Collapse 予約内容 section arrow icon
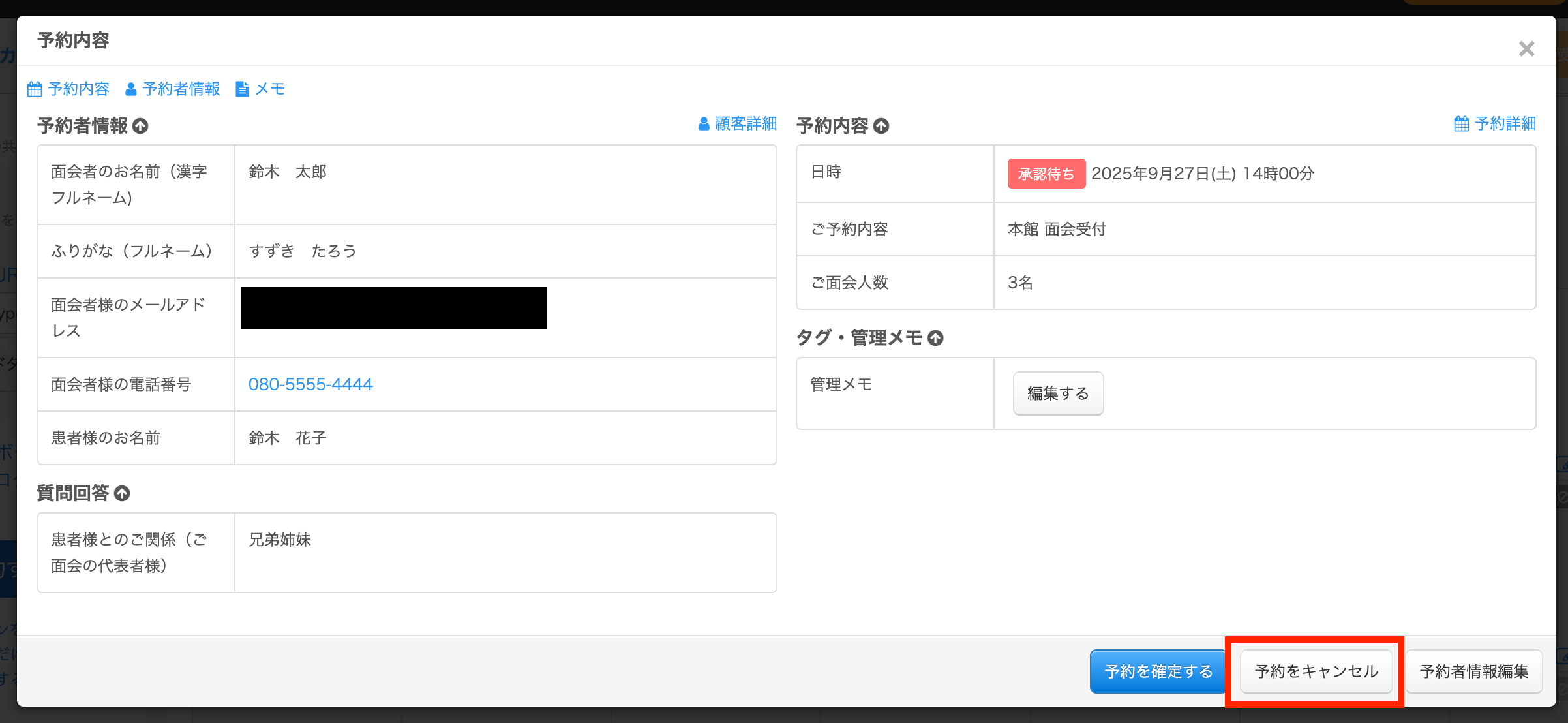Image resolution: width=1568 pixels, height=723 pixels. point(881,126)
